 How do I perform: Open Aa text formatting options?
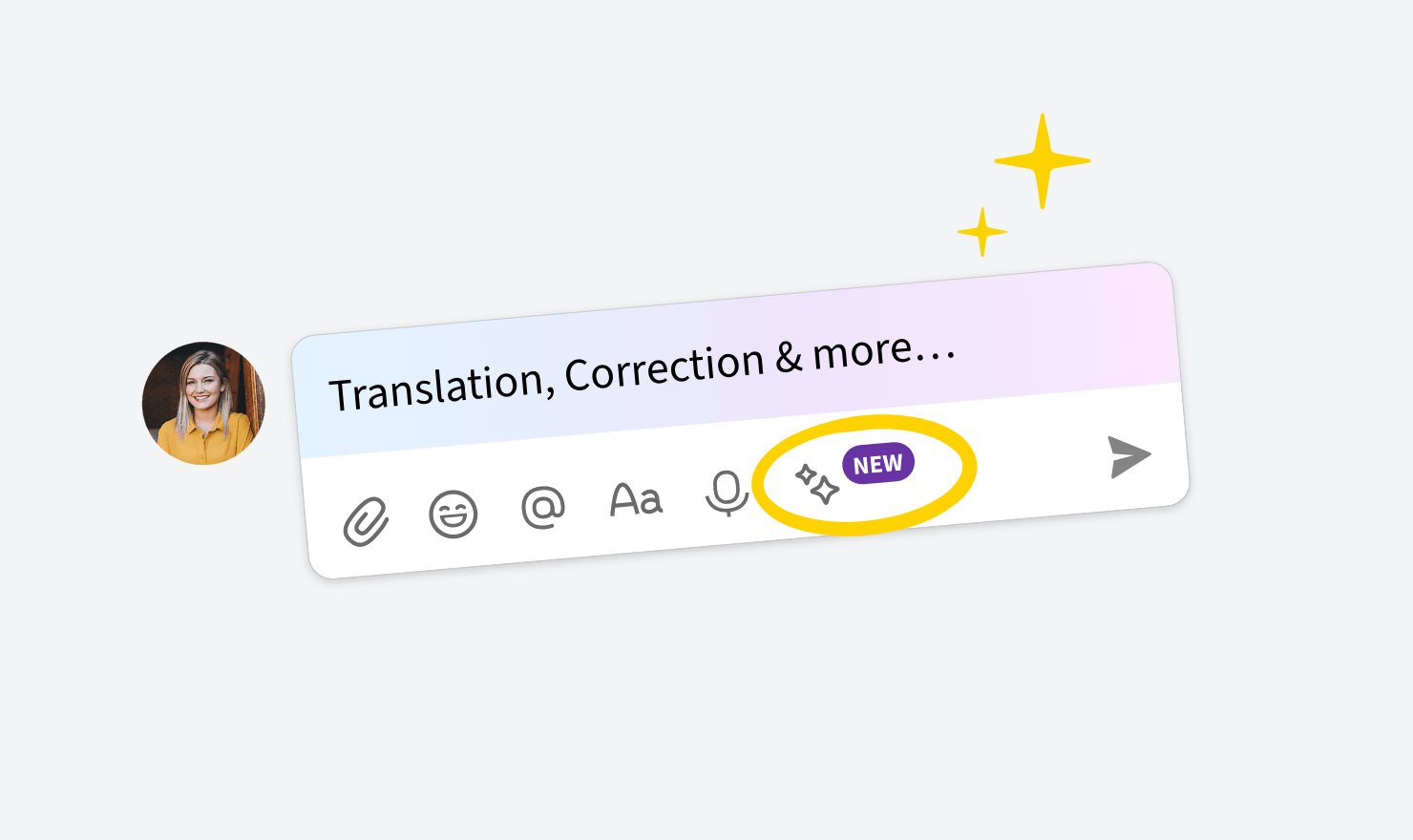pyautogui.click(x=636, y=499)
